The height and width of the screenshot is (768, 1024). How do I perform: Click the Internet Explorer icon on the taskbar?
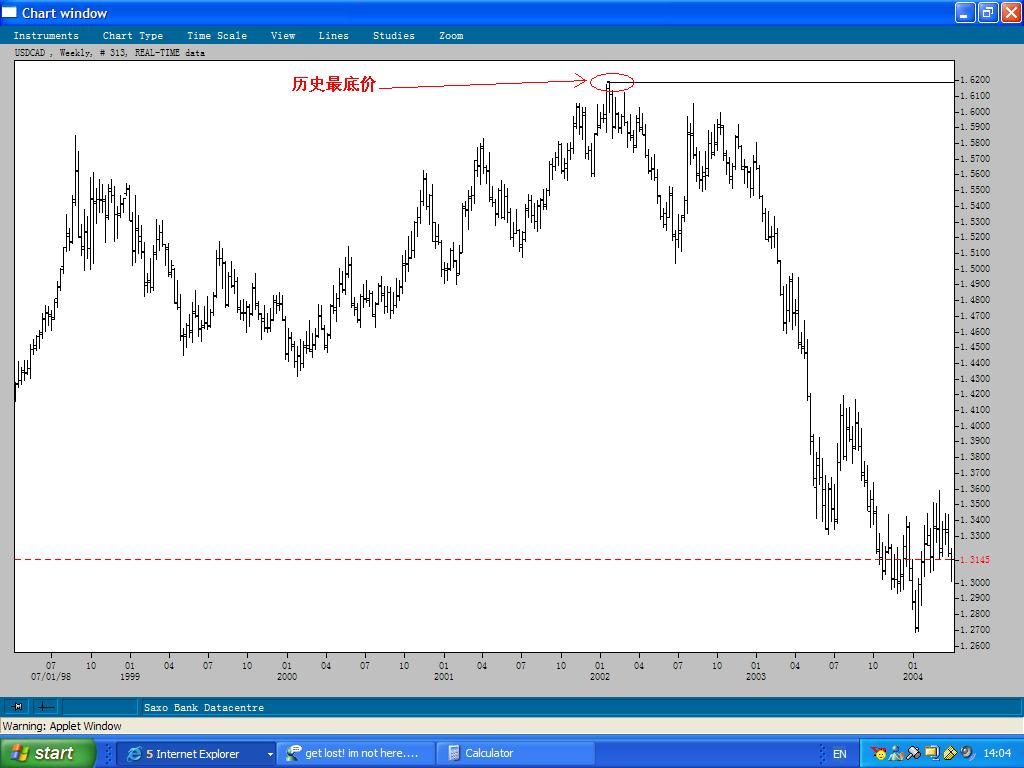point(134,754)
